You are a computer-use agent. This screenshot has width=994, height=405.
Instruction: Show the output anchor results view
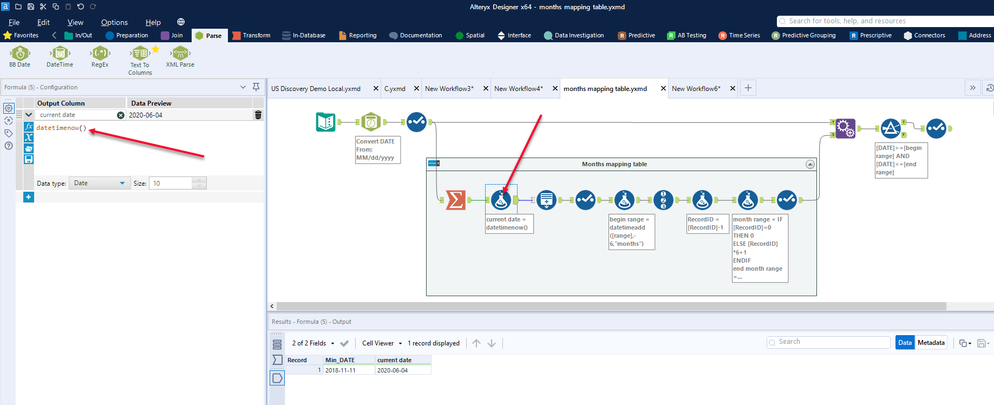(x=277, y=378)
